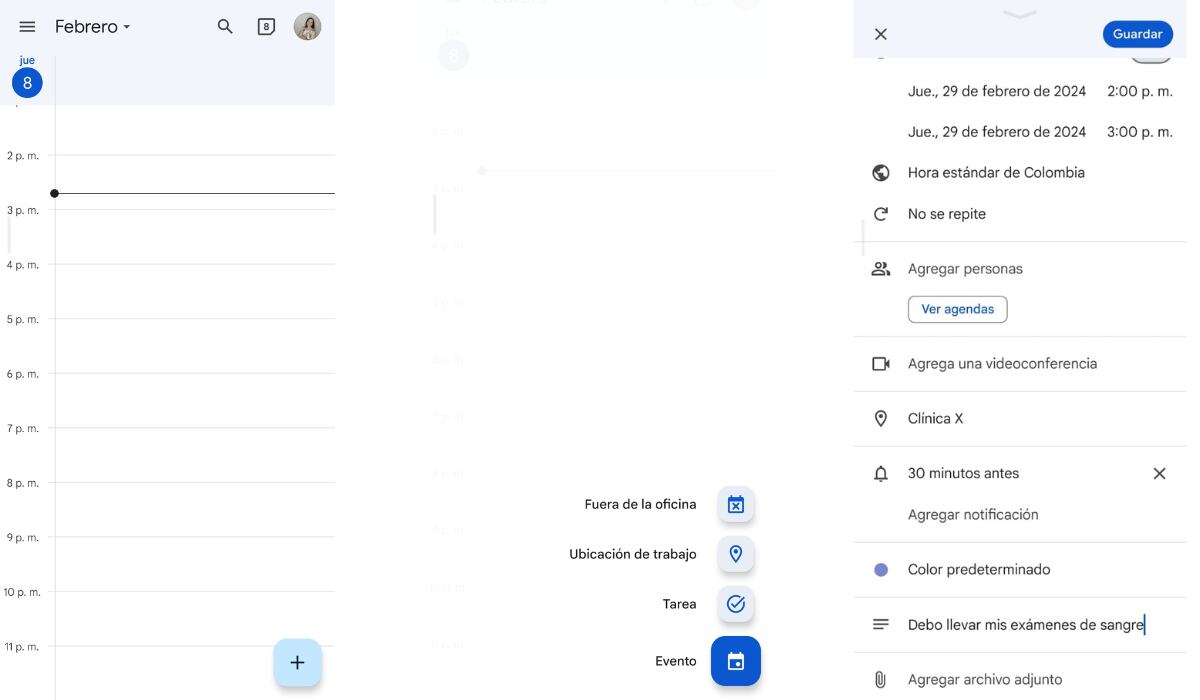Screen dimensions: 1200x700
Task: Select Agrega una videoconferencia
Action: point(1001,364)
